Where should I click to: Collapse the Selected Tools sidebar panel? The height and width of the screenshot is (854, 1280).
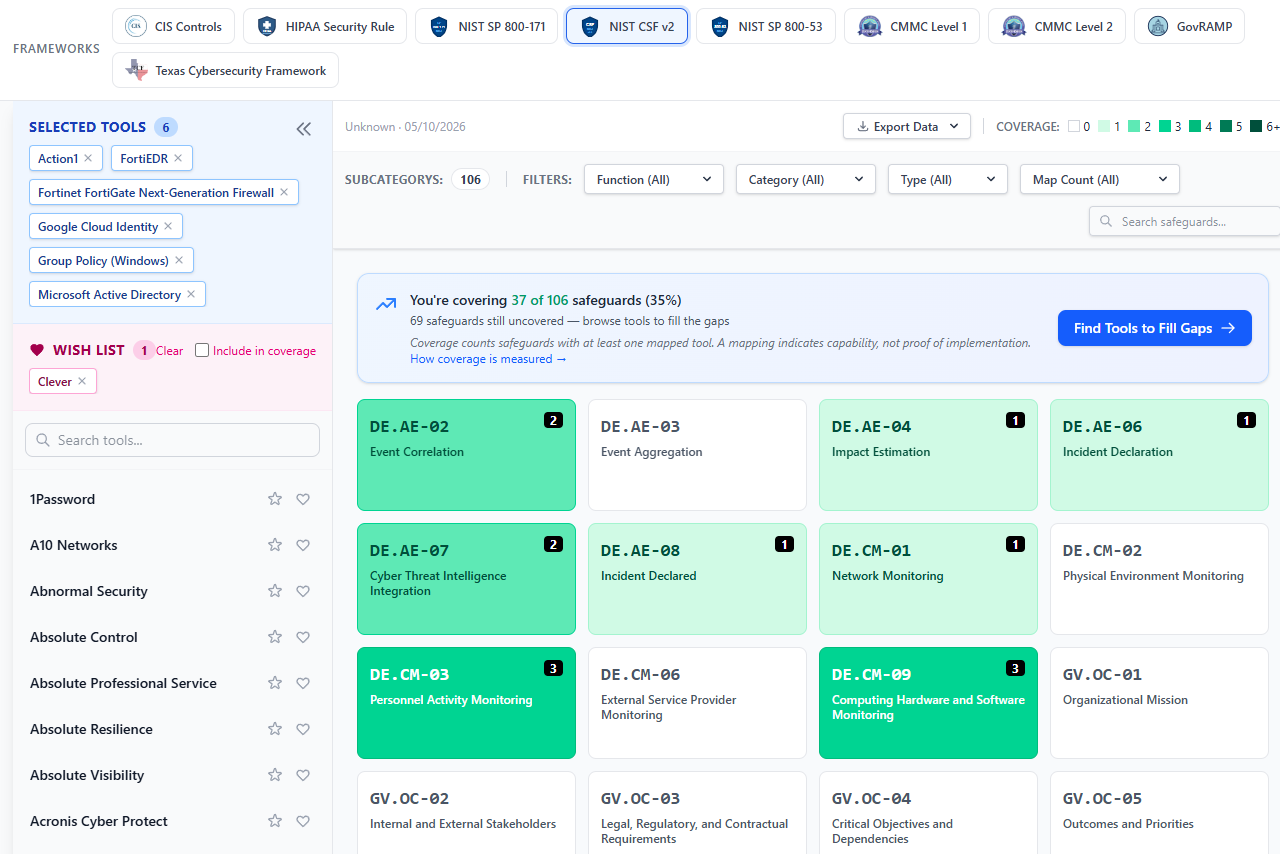point(303,128)
